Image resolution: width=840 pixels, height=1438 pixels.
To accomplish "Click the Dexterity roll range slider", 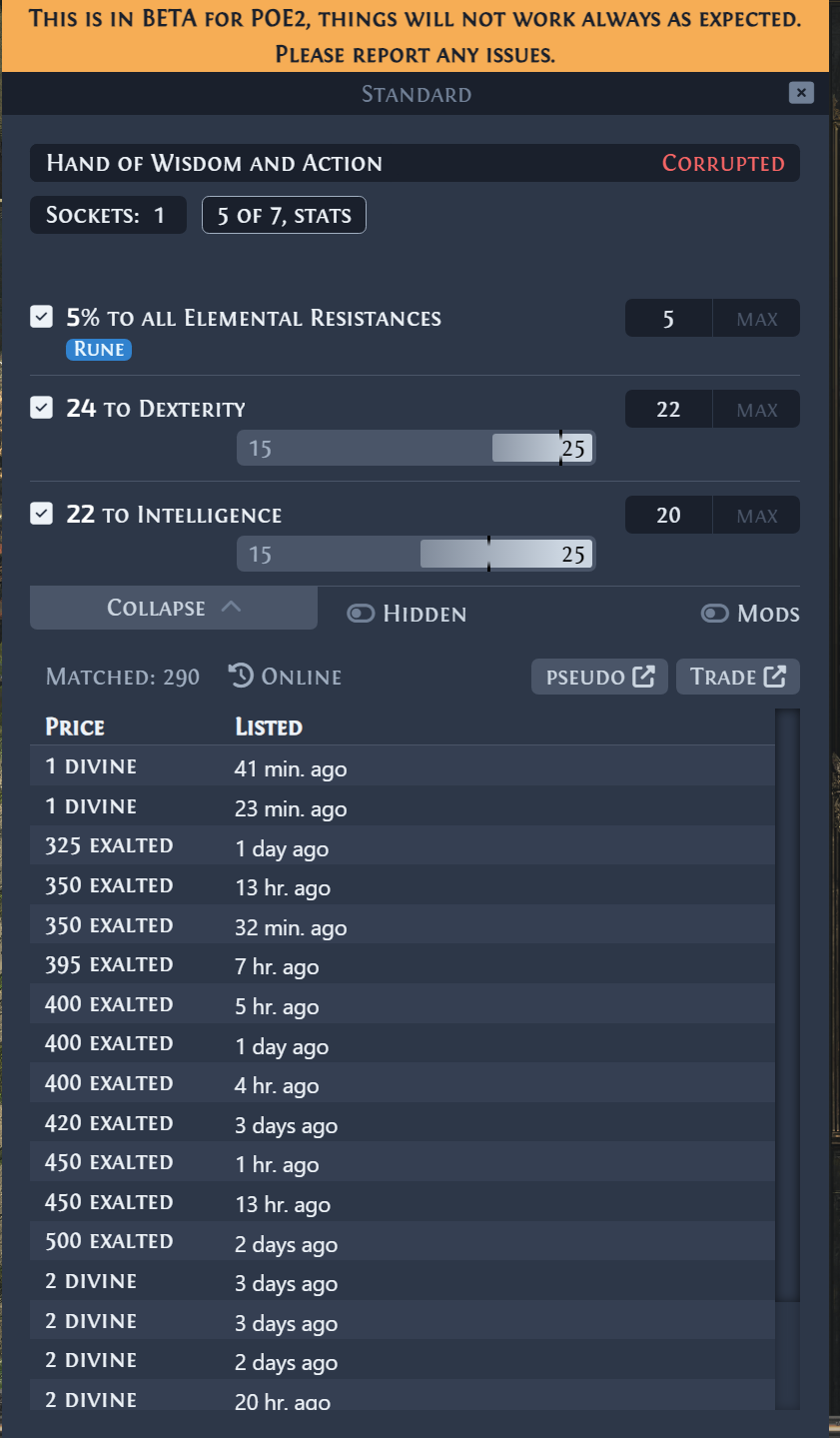I will coord(417,448).
